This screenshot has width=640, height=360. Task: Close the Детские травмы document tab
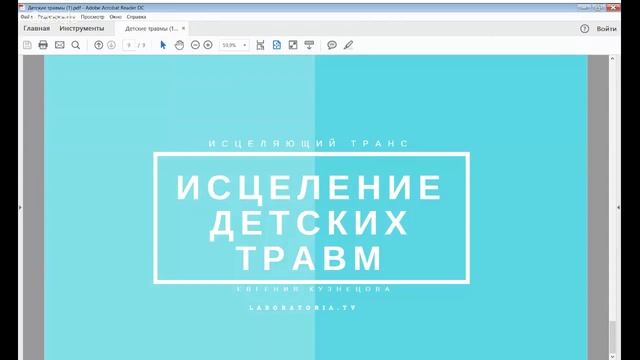coord(183,28)
